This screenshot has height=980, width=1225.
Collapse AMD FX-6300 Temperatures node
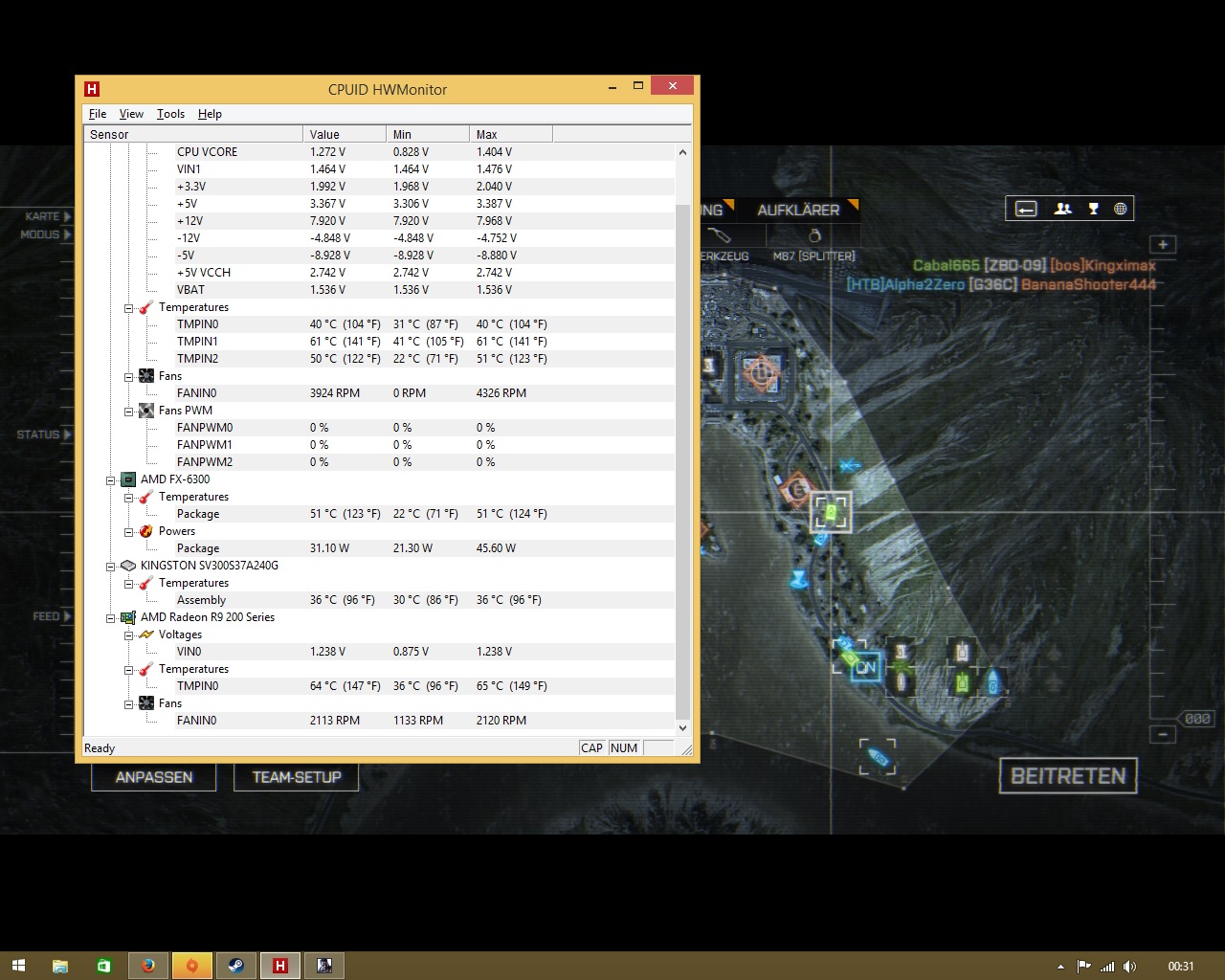(x=128, y=497)
